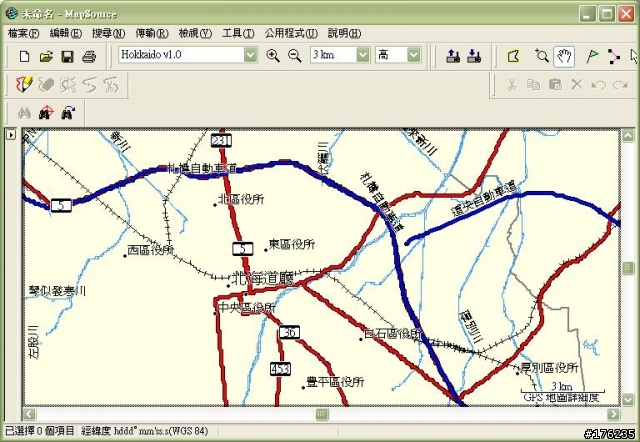Save the file with the floppy disk icon
Screen dimensions: 640x442
(67, 56)
